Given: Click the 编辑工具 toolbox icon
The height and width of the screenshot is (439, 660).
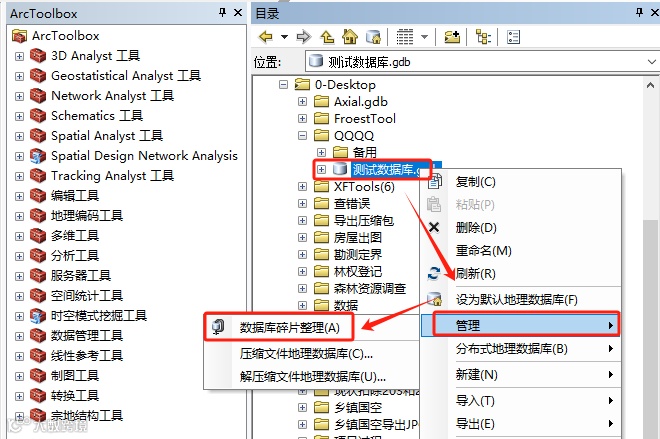Looking at the screenshot, I should coord(38,196).
